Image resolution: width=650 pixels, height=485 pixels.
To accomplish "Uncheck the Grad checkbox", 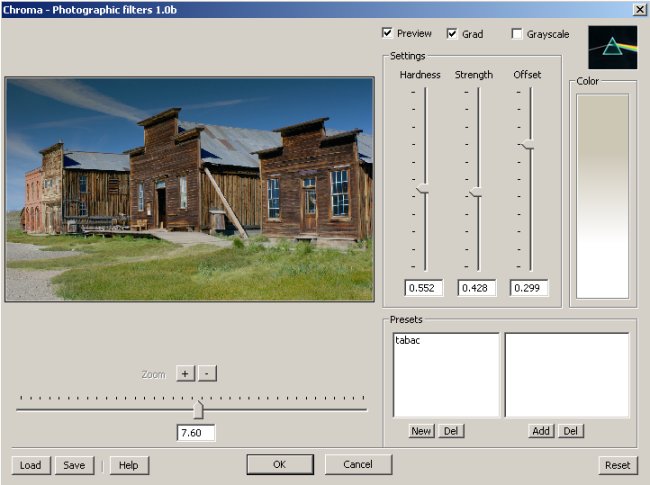I will (452, 34).
